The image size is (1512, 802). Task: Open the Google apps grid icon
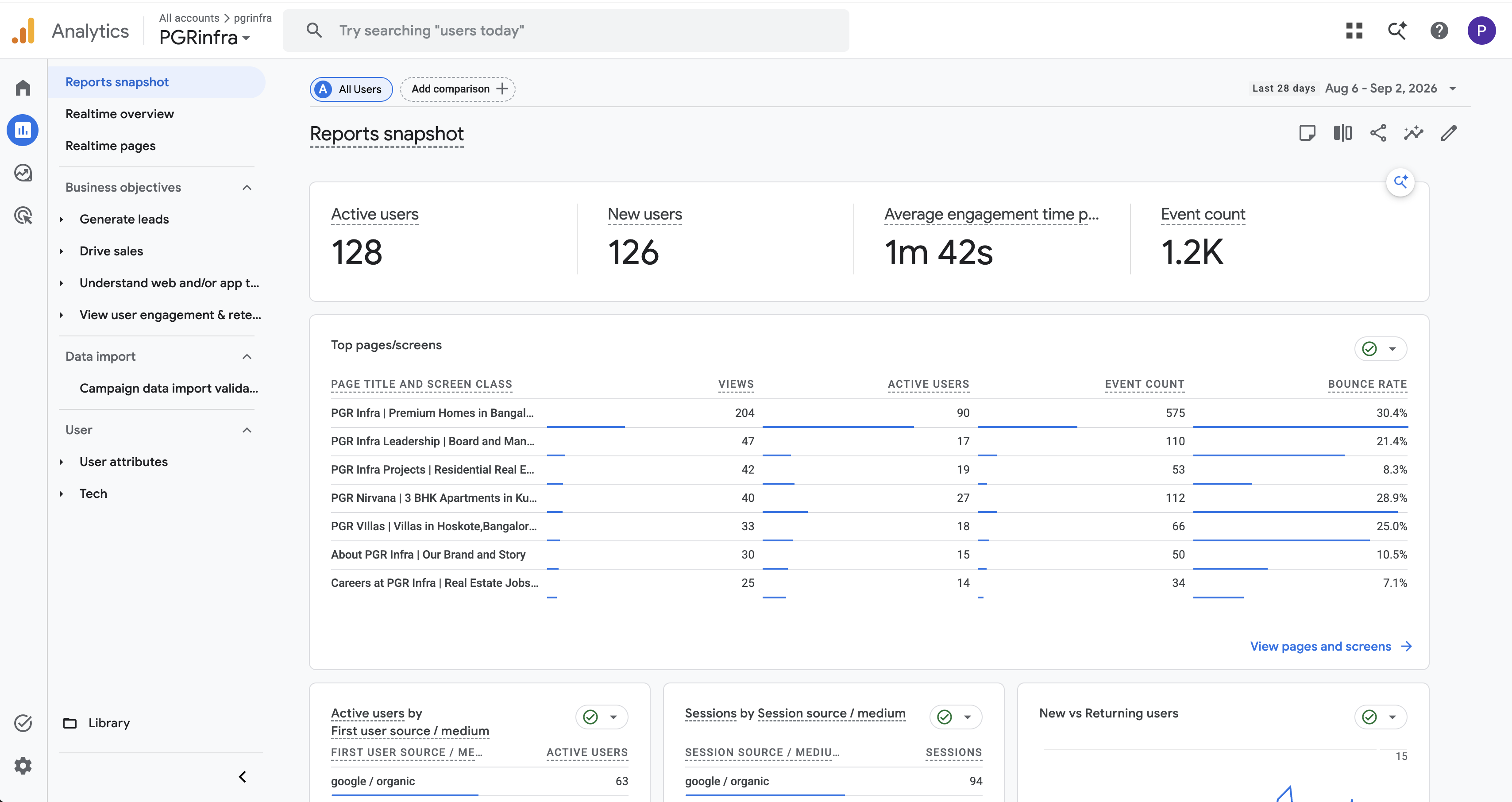pyautogui.click(x=1354, y=31)
